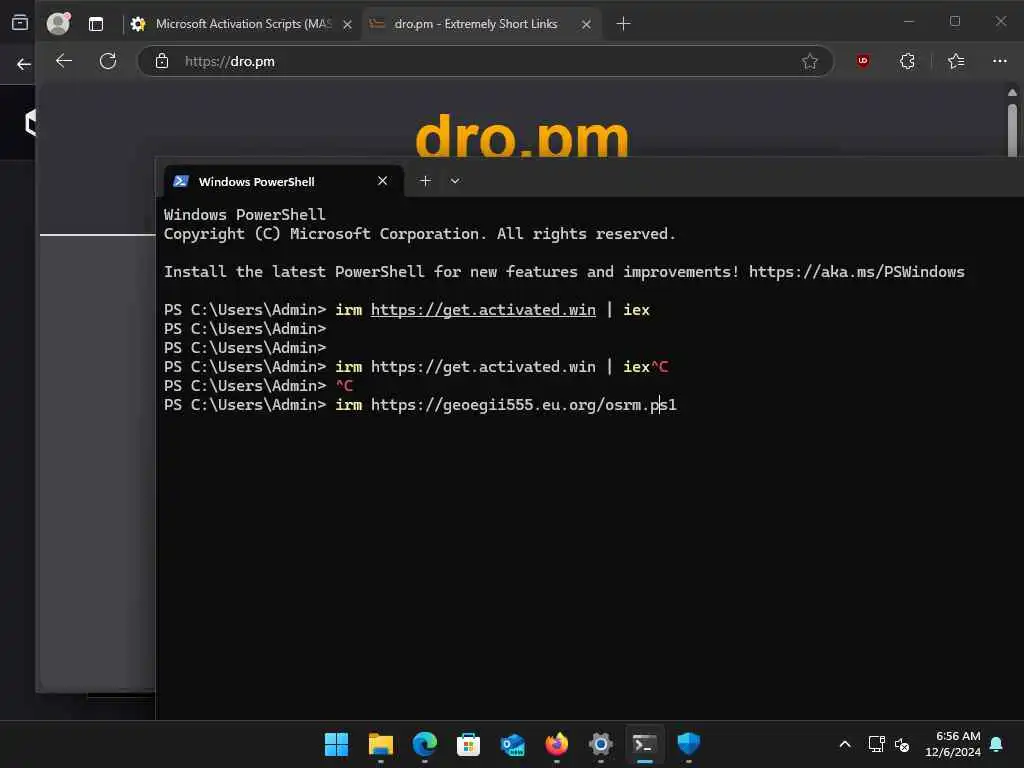The image size is (1024, 768).
Task: Click the dro.pm orange heading
Action: pyautogui.click(x=522, y=136)
